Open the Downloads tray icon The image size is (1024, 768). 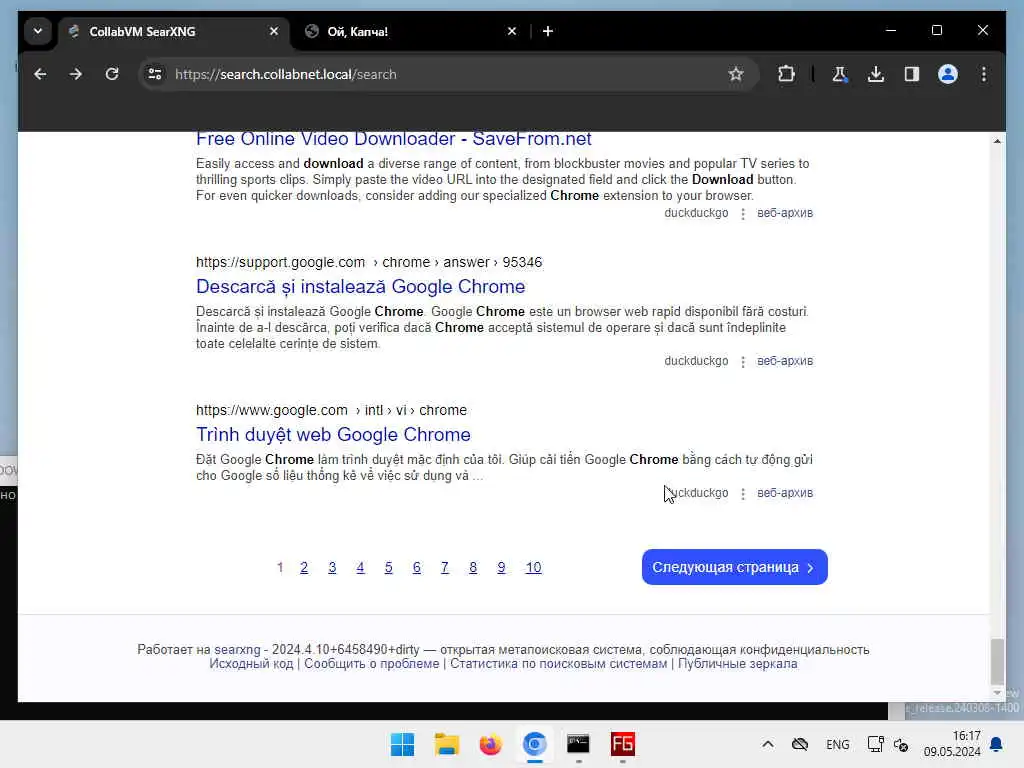pos(876,74)
